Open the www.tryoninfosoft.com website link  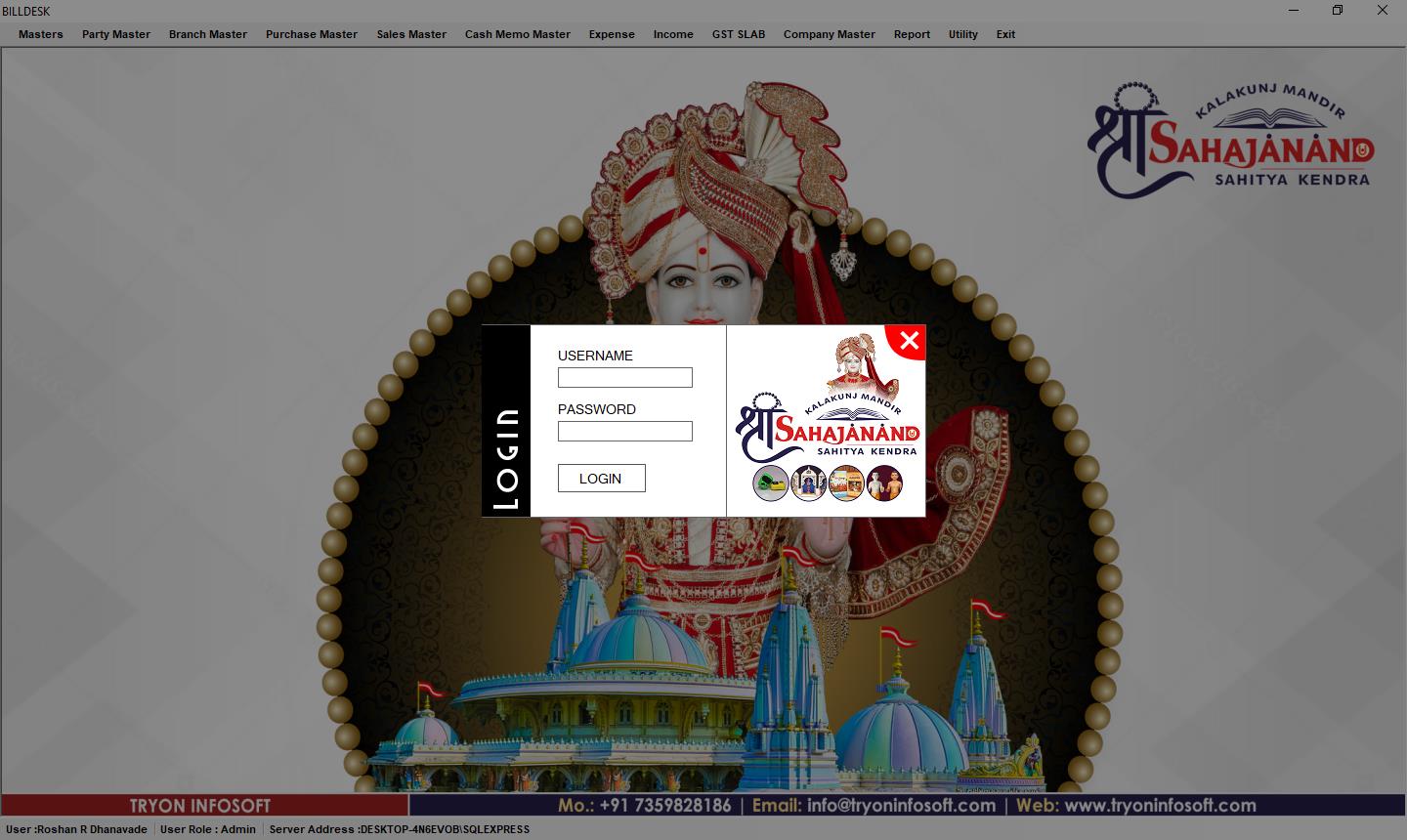(x=1176, y=806)
